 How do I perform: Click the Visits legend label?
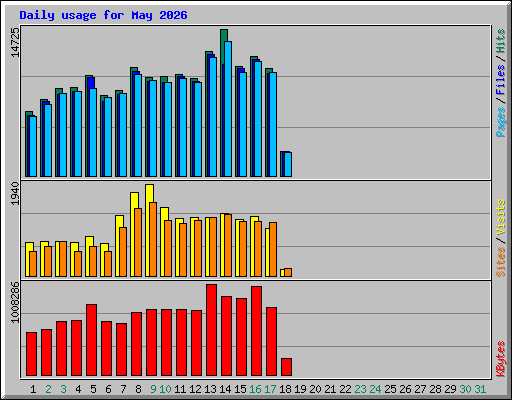point(501,218)
